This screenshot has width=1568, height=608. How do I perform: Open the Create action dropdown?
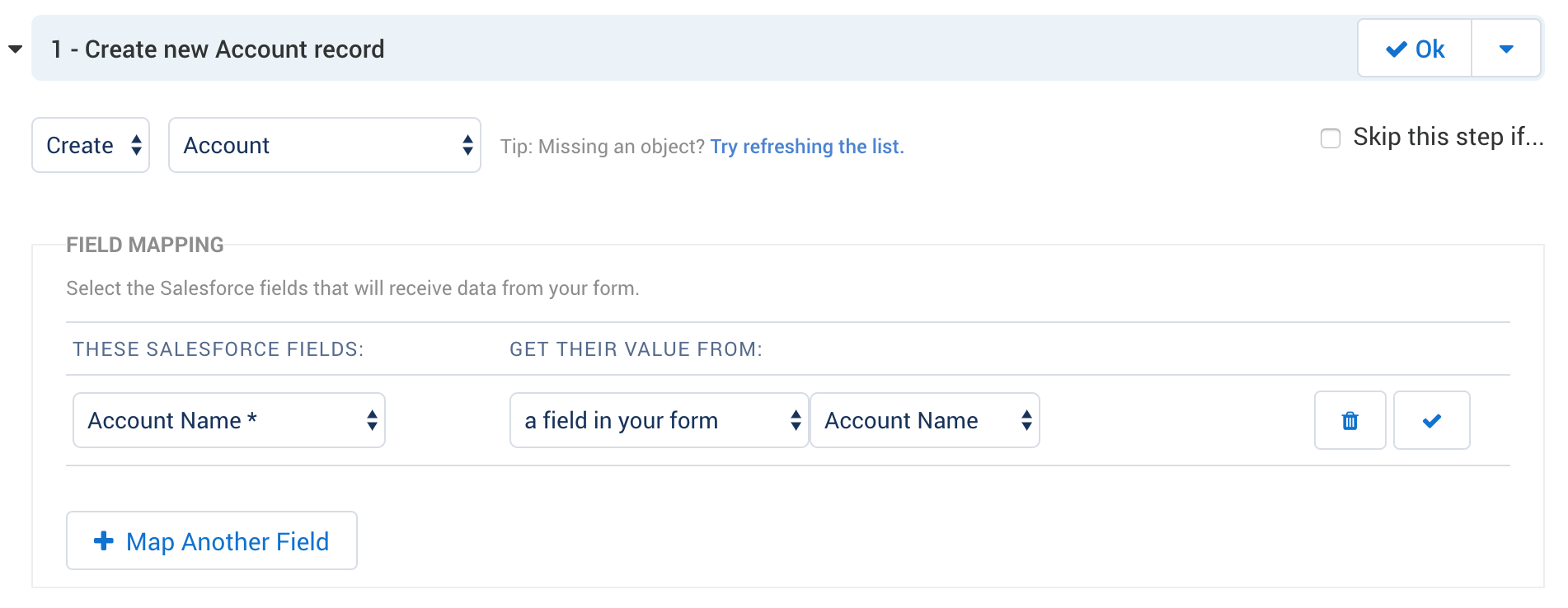(91, 145)
